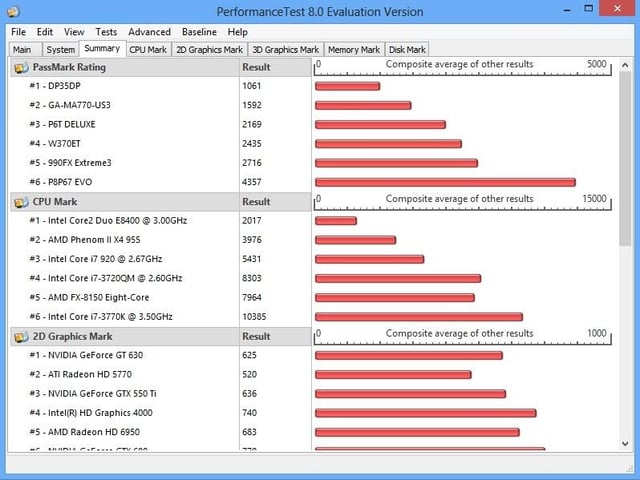Switch to the System tab

pos(60,50)
